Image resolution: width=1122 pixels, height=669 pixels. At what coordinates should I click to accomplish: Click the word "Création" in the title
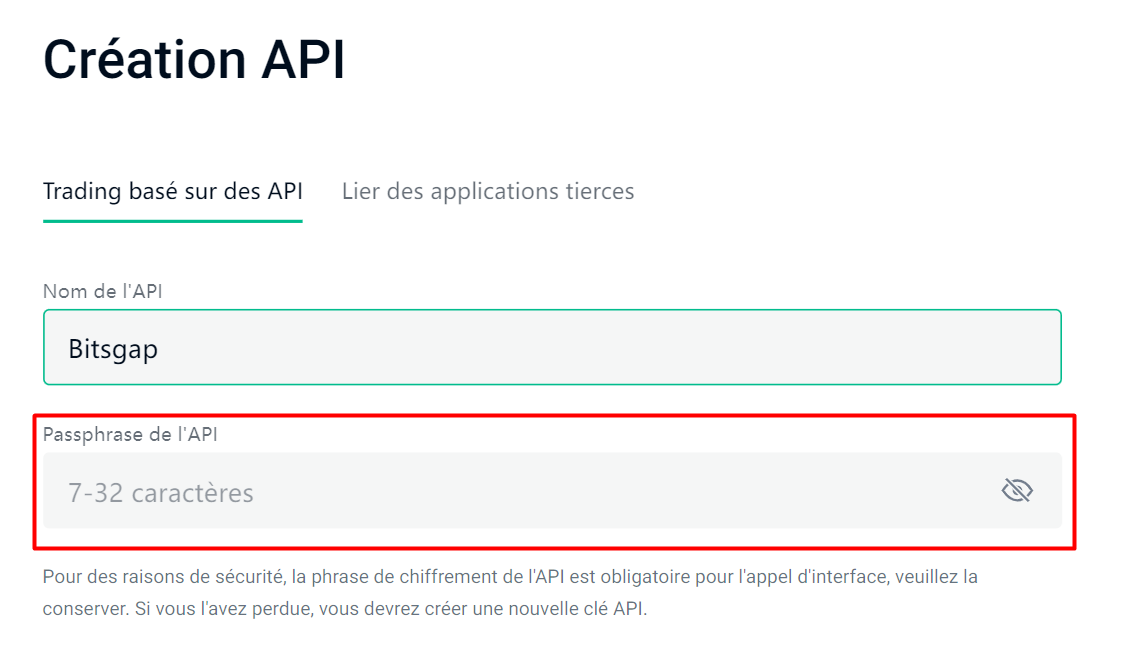(x=144, y=60)
